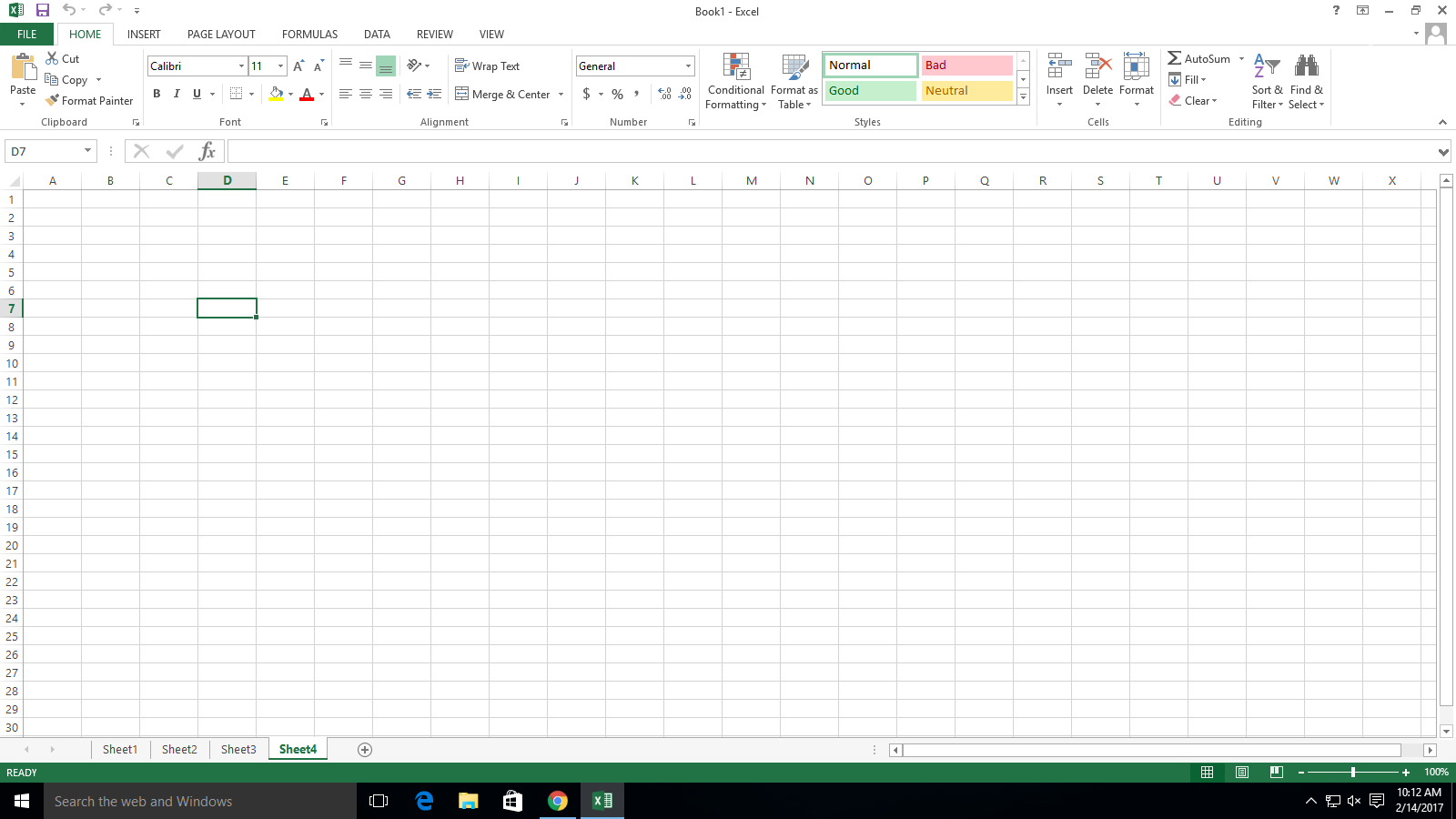1456x819 pixels.
Task: Toggle Italic formatting
Action: [177, 94]
